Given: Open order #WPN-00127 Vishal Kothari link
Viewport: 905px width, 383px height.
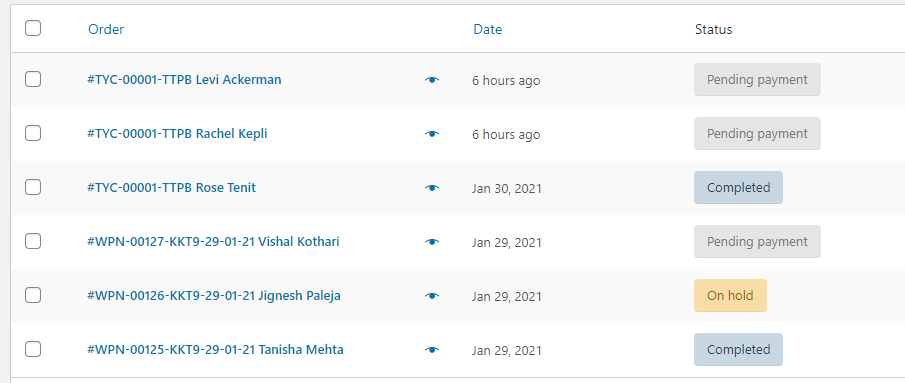Looking at the screenshot, I should coord(213,242).
